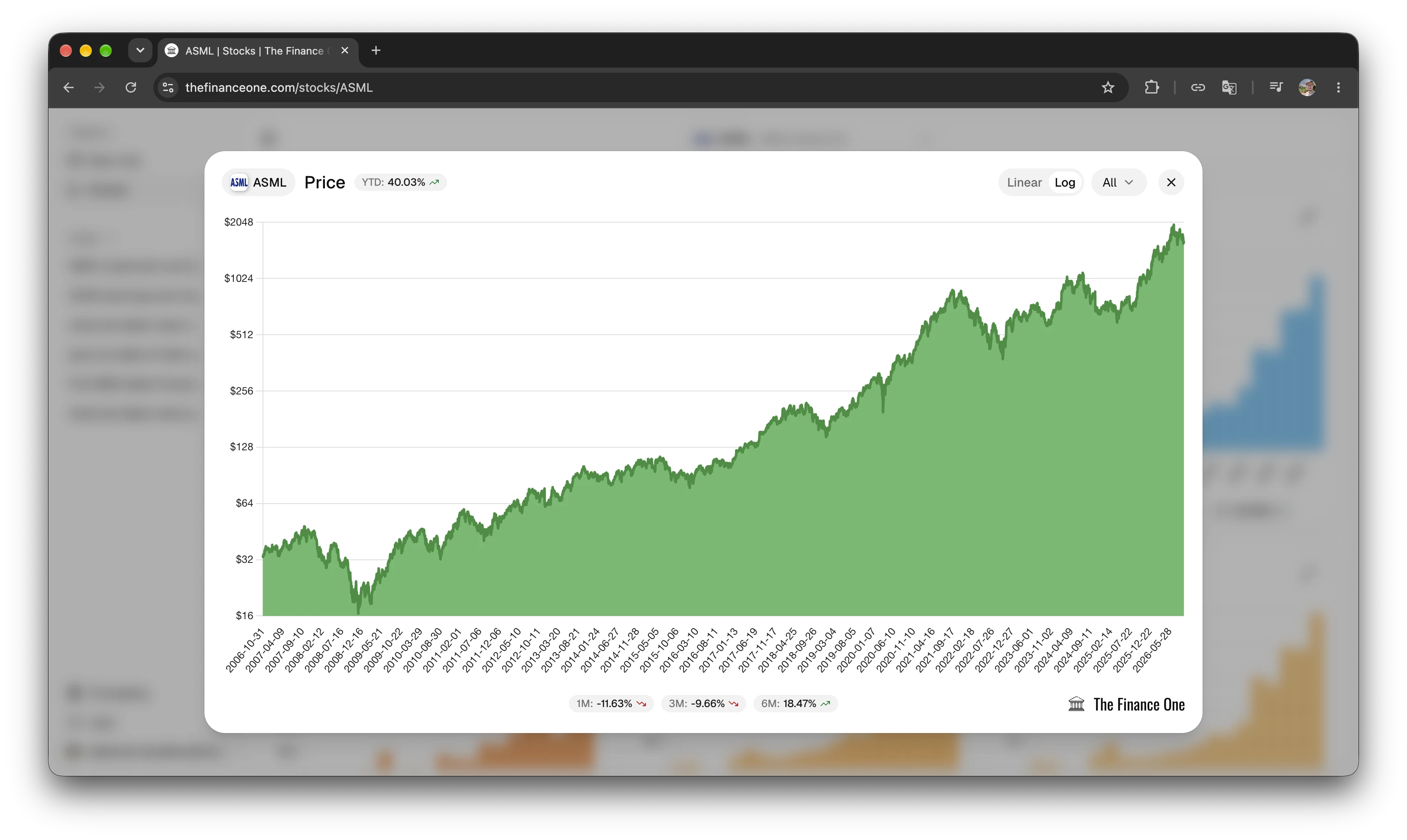Click the $32 axis label
Image resolution: width=1407 pixels, height=840 pixels.
click(x=244, y=559)
